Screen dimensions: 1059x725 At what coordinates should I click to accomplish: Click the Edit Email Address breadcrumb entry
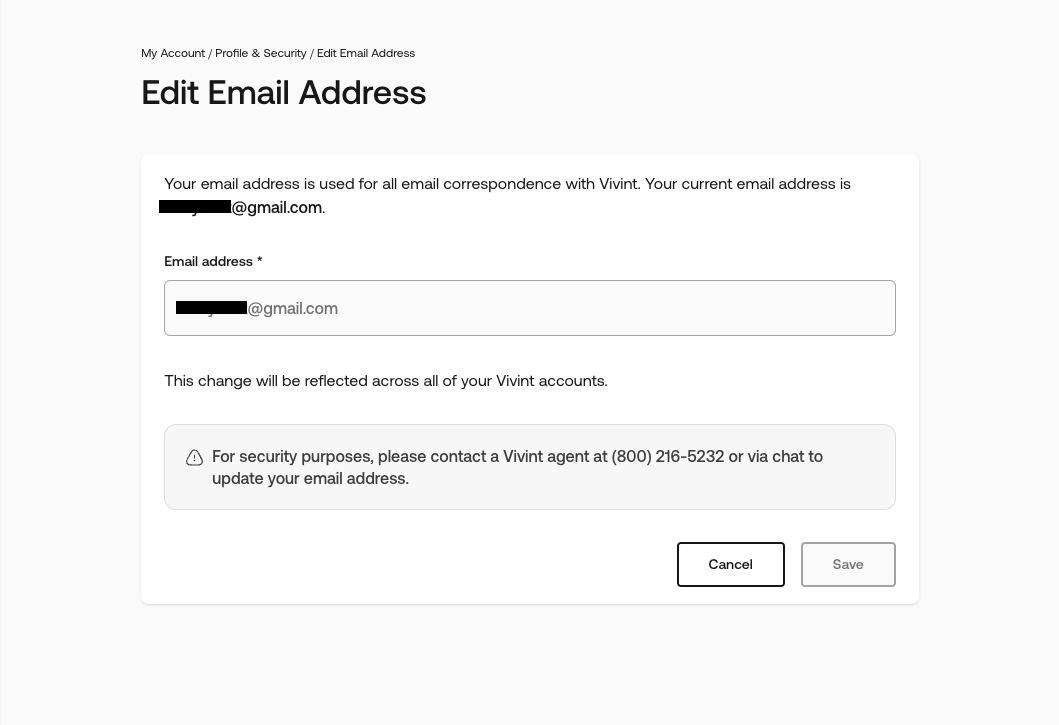pos(365,53)
